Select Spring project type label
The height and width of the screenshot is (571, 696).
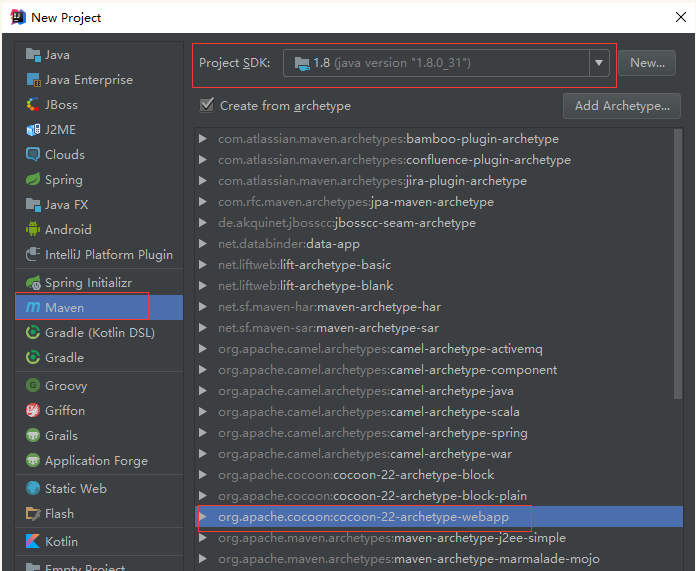point(64,179)
